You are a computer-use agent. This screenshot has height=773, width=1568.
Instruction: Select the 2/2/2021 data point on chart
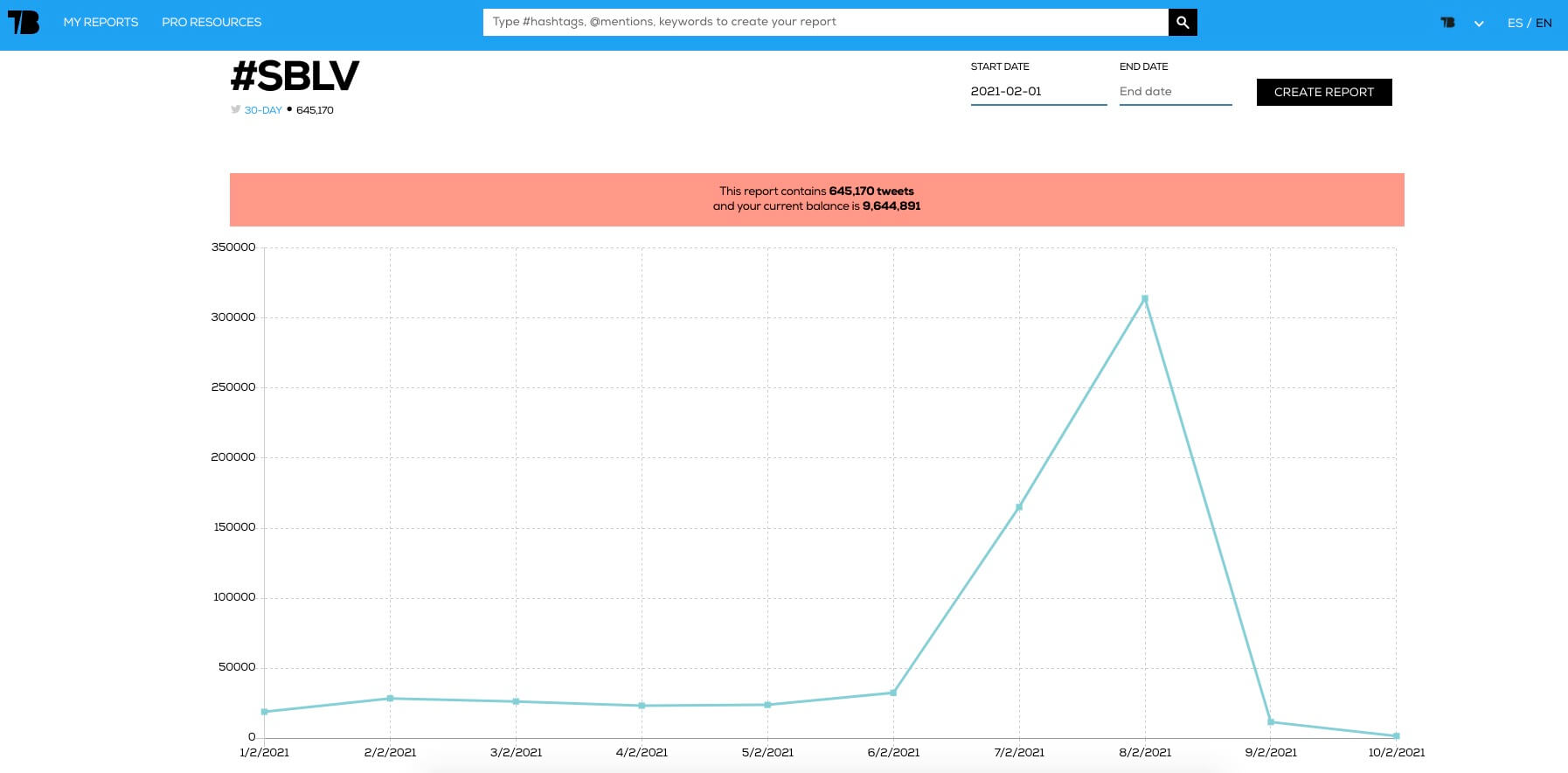point(390,699)
